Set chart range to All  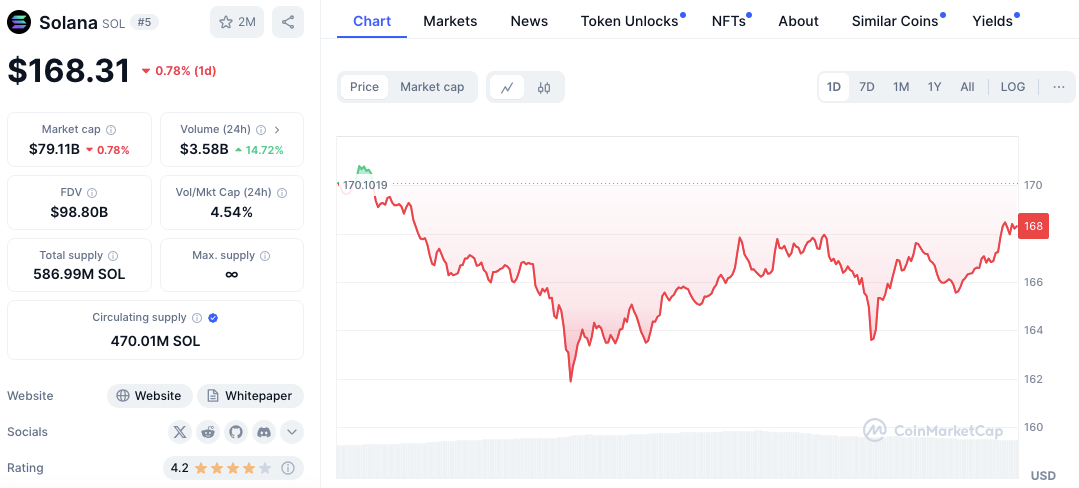967,87
